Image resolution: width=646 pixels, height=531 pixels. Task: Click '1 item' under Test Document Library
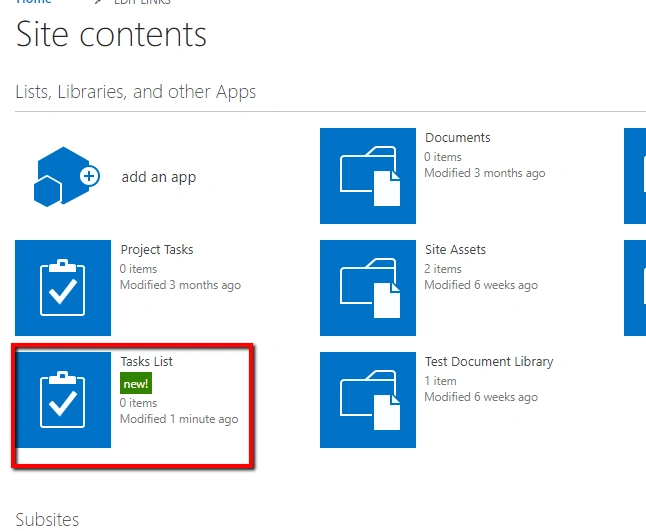pyautogui.click(x=440, y=381)
